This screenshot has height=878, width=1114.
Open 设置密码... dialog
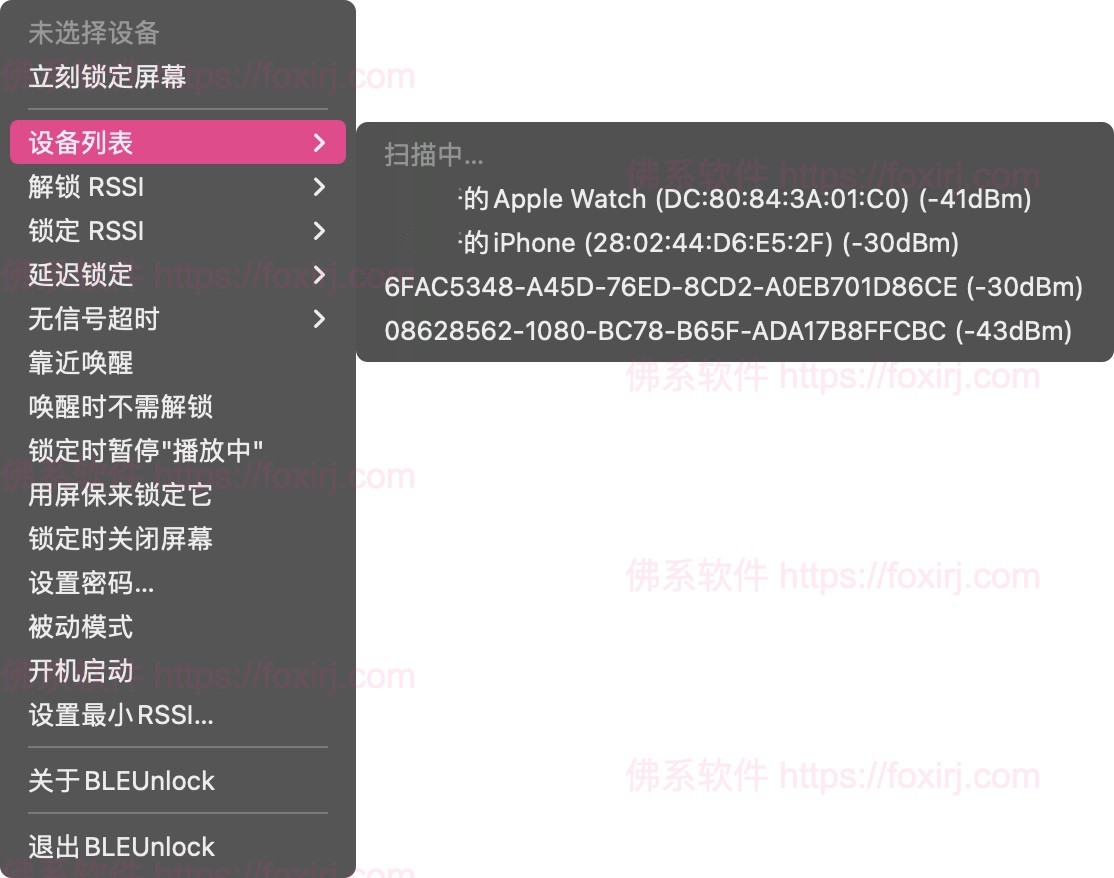click(x=91, y=583)
